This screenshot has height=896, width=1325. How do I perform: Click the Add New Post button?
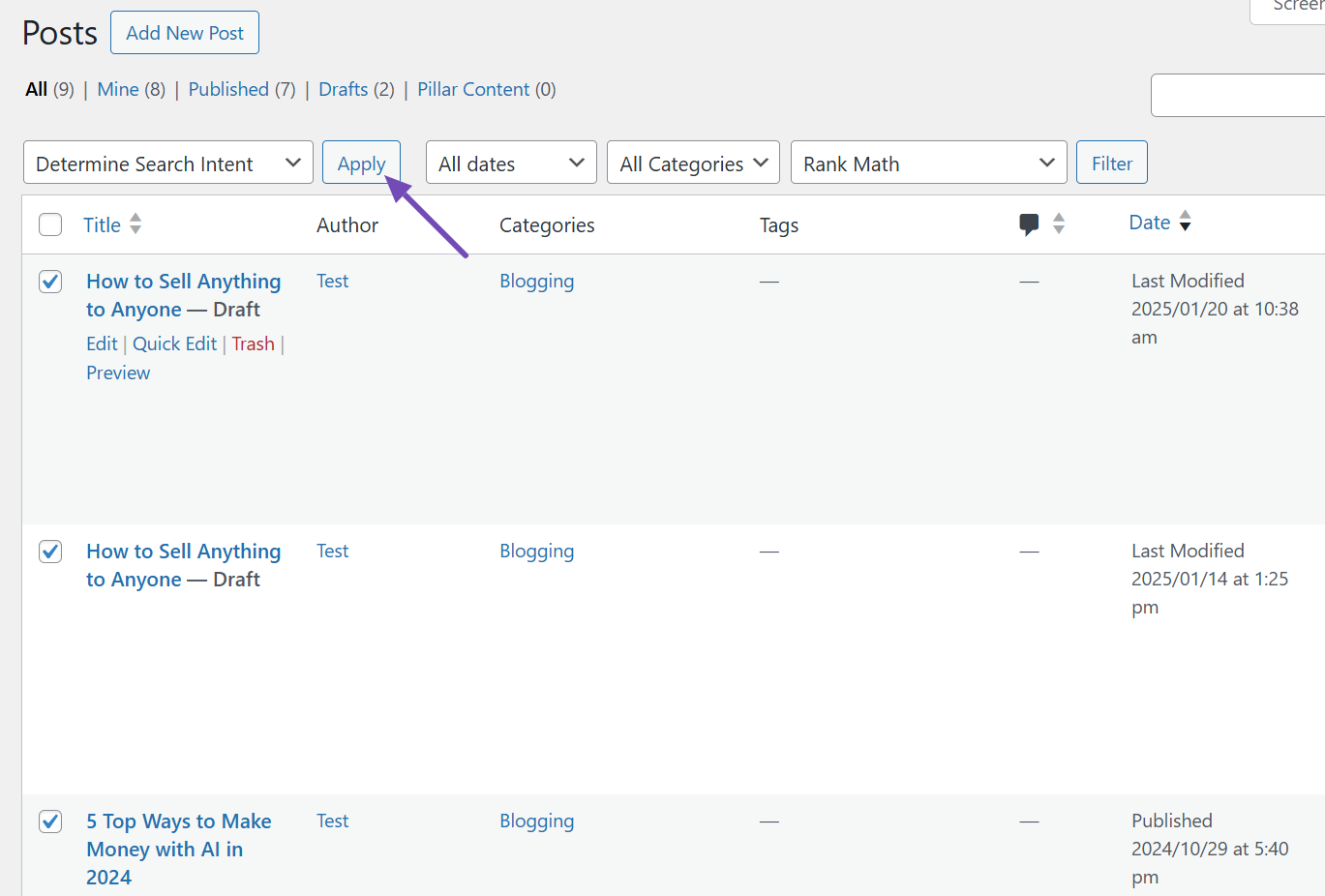tap(185, 33)
